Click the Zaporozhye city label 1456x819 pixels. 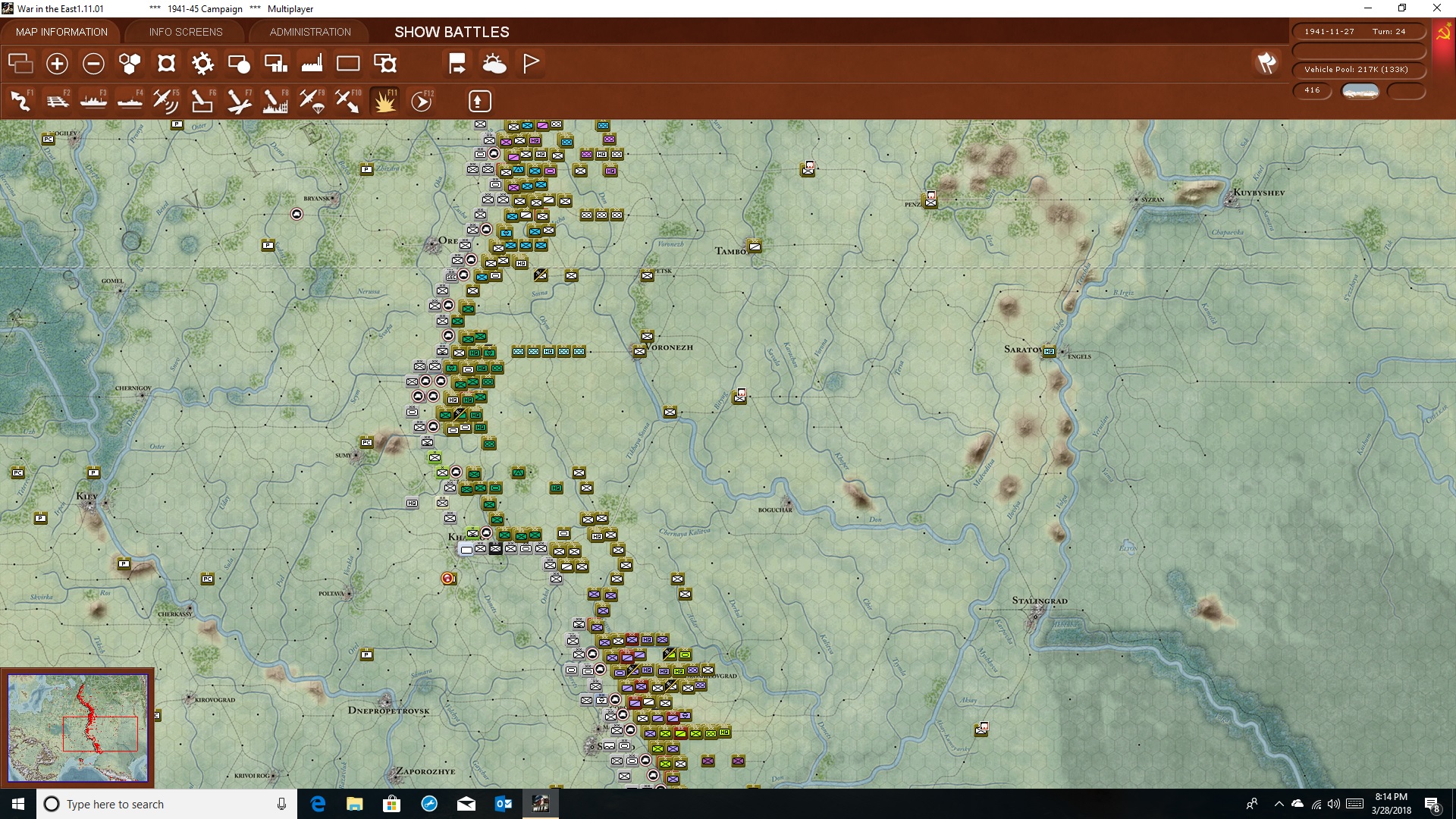[425, 771]
